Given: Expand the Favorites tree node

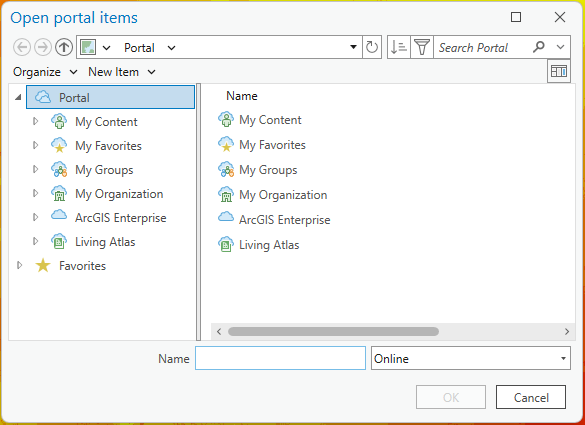Looking at the screenshot, I should 19,265.
